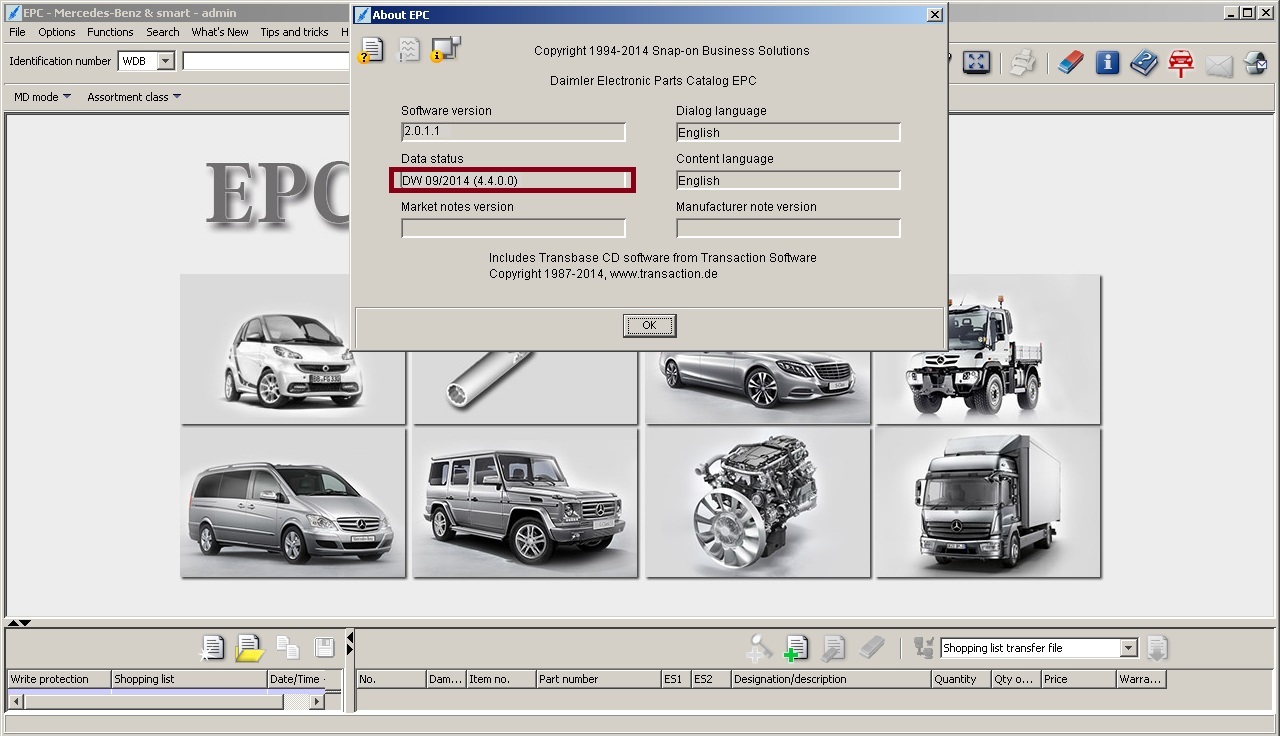
Task: Open the help book with question mark
Action: click(x=1144, y=63)
